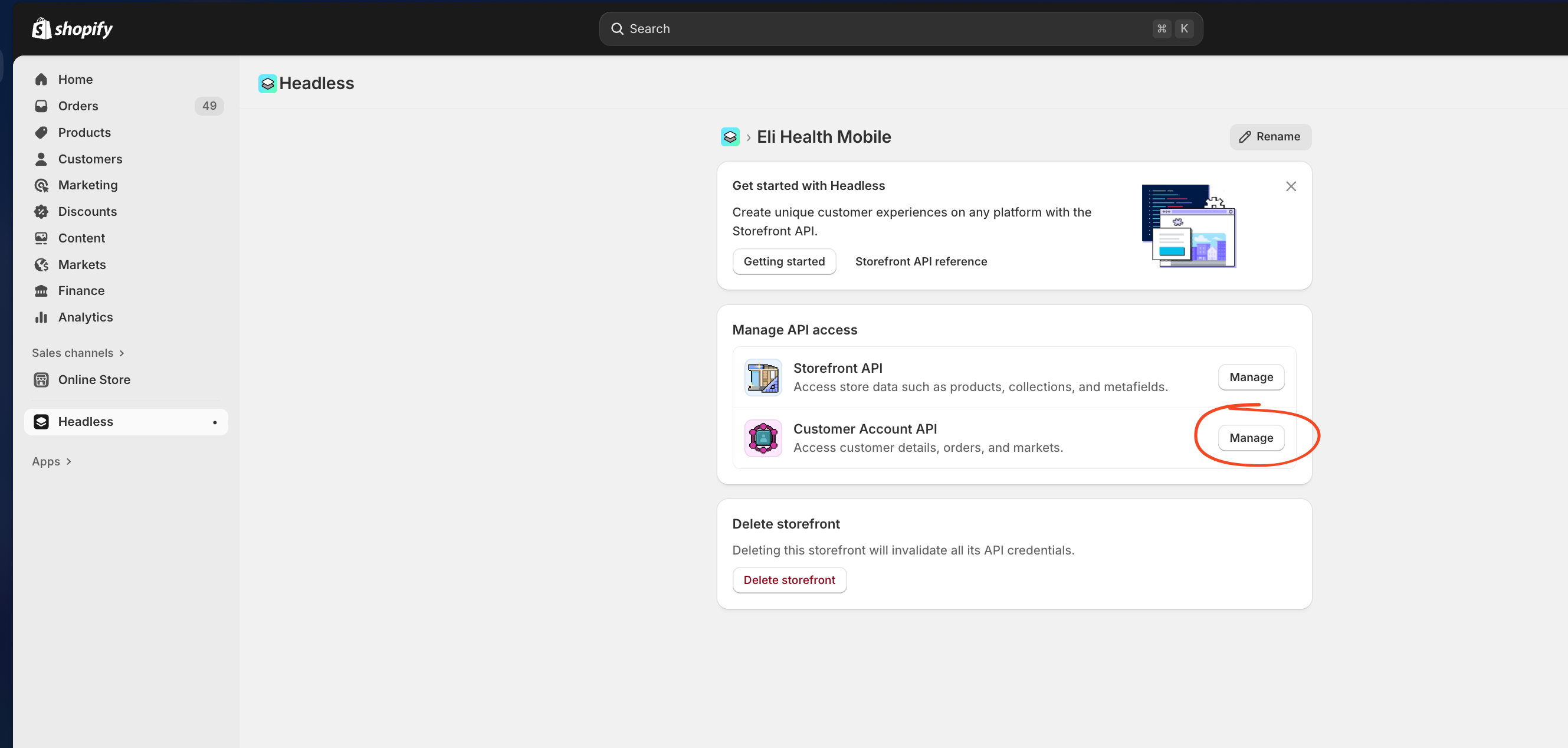Image resolution: width=1568 pixels, height=748 pixels.
Task: Expand the Sales channels section
Action: click(78, 352)
